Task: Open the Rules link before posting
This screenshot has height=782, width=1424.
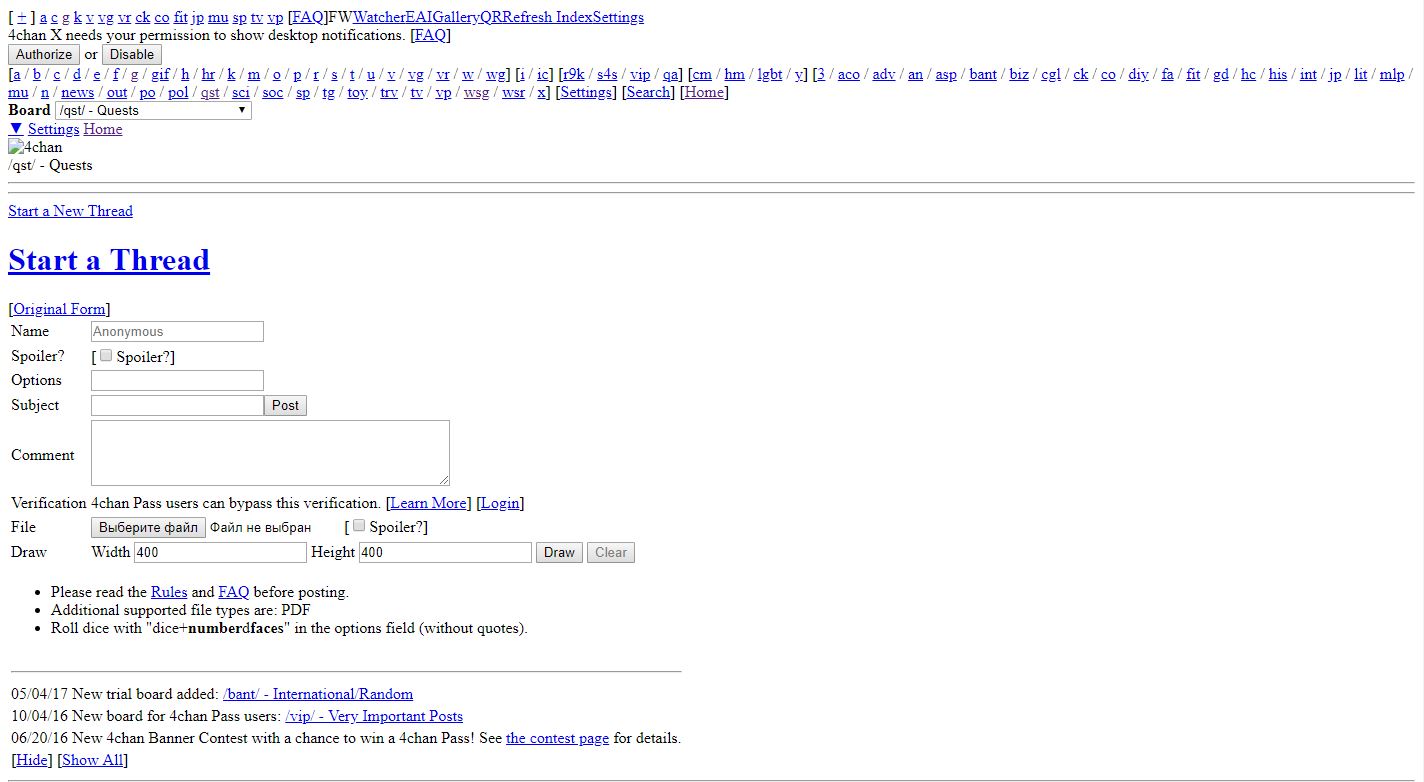Action: click(169, 592)
